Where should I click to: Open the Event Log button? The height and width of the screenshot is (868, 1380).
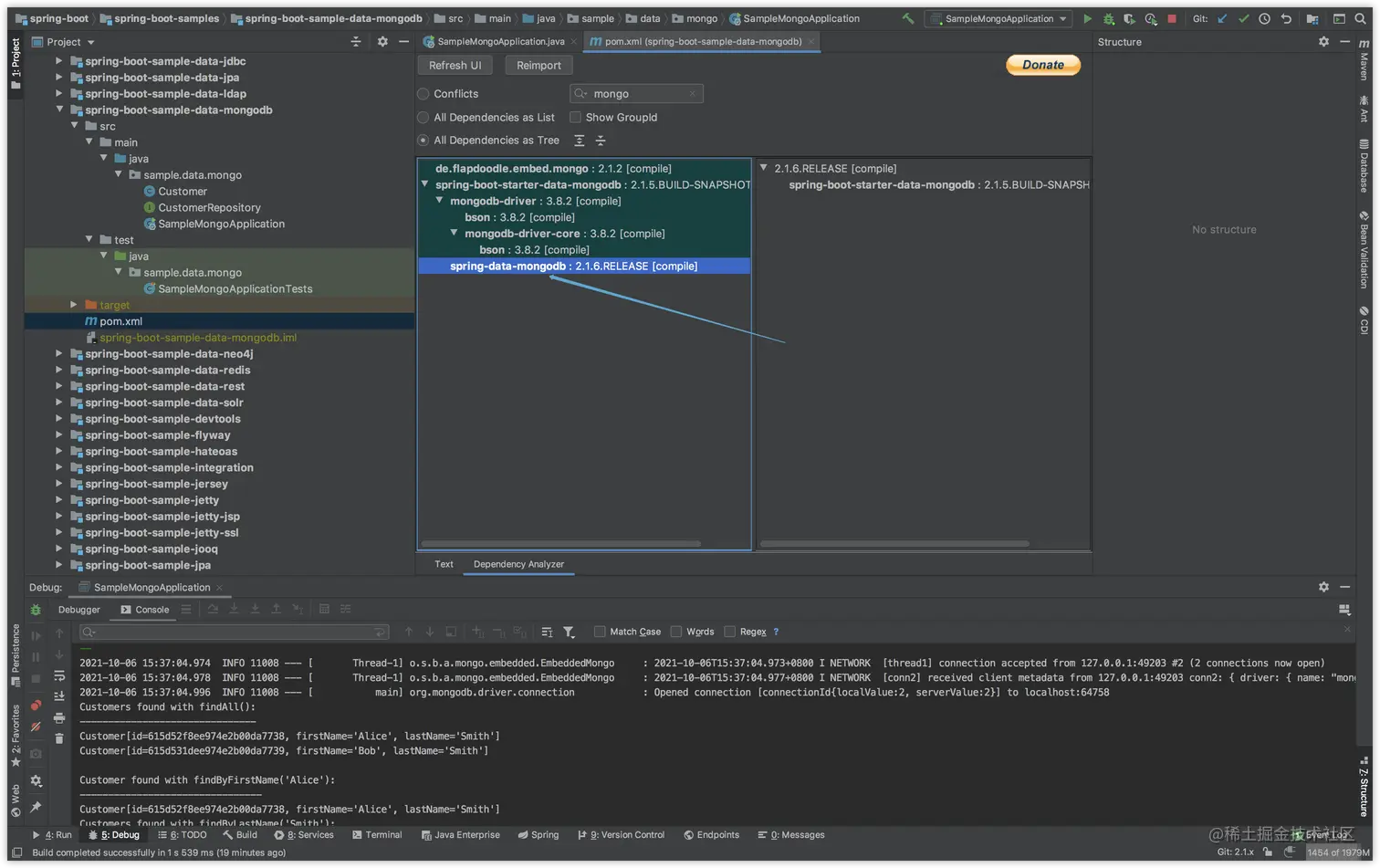coord(1321,835)
